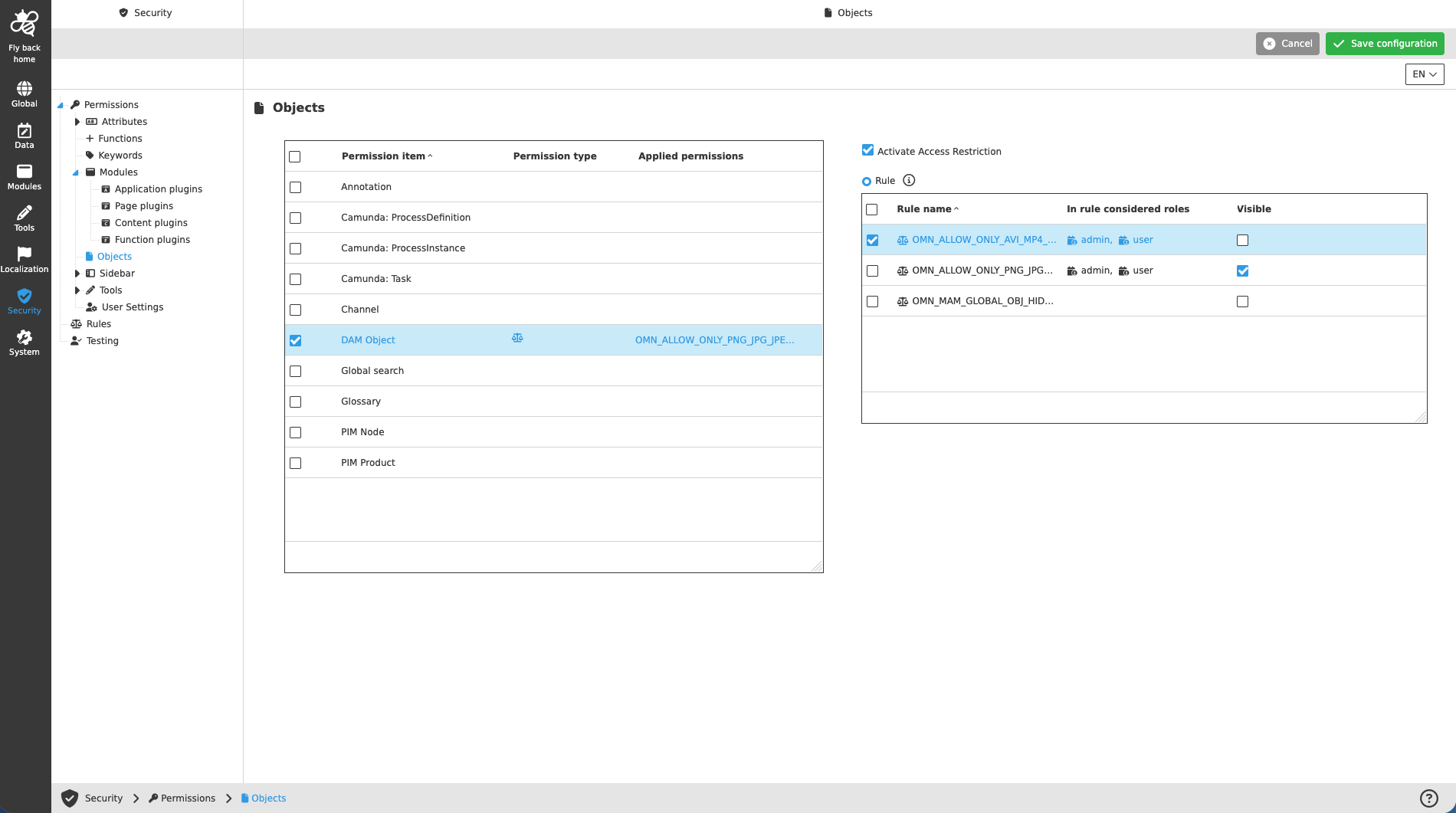
Task: Uncheck the Glossary permission item row
Action: tap(295, 402)
